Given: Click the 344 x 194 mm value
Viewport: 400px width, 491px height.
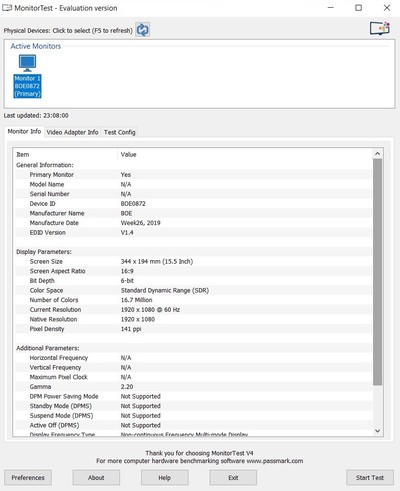Looking at the screenshot, I should [157, 262].
